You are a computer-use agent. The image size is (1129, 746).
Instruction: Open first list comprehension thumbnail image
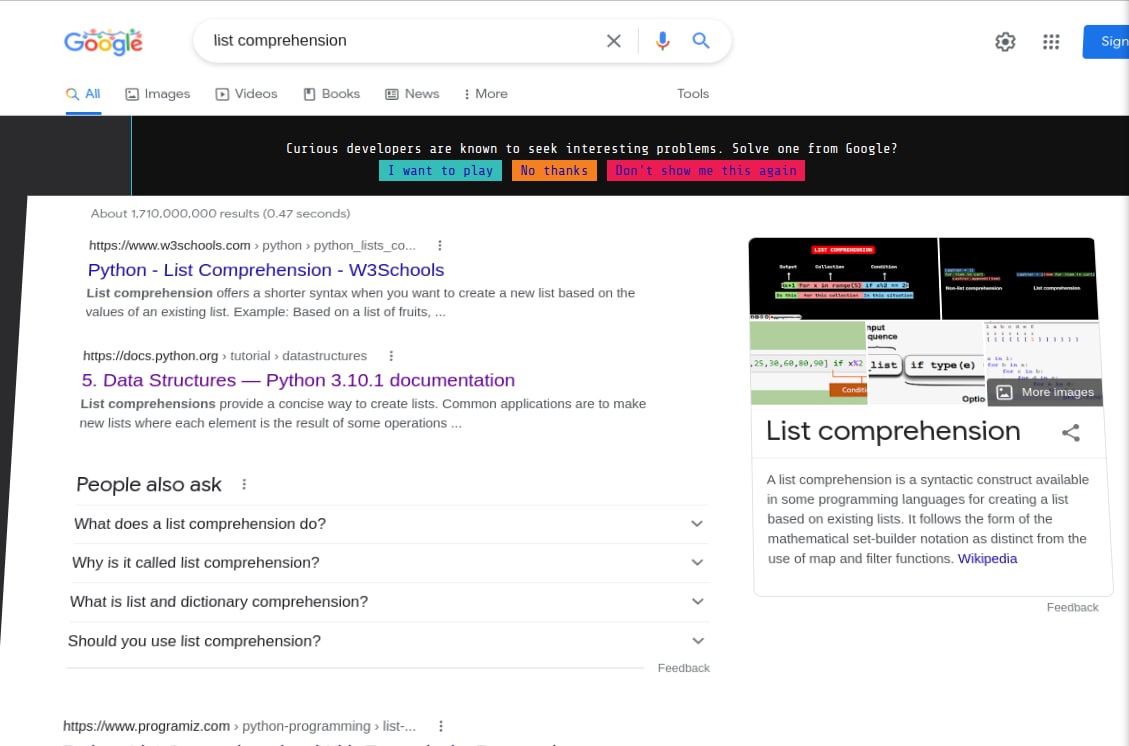click(x=844, y=279)
